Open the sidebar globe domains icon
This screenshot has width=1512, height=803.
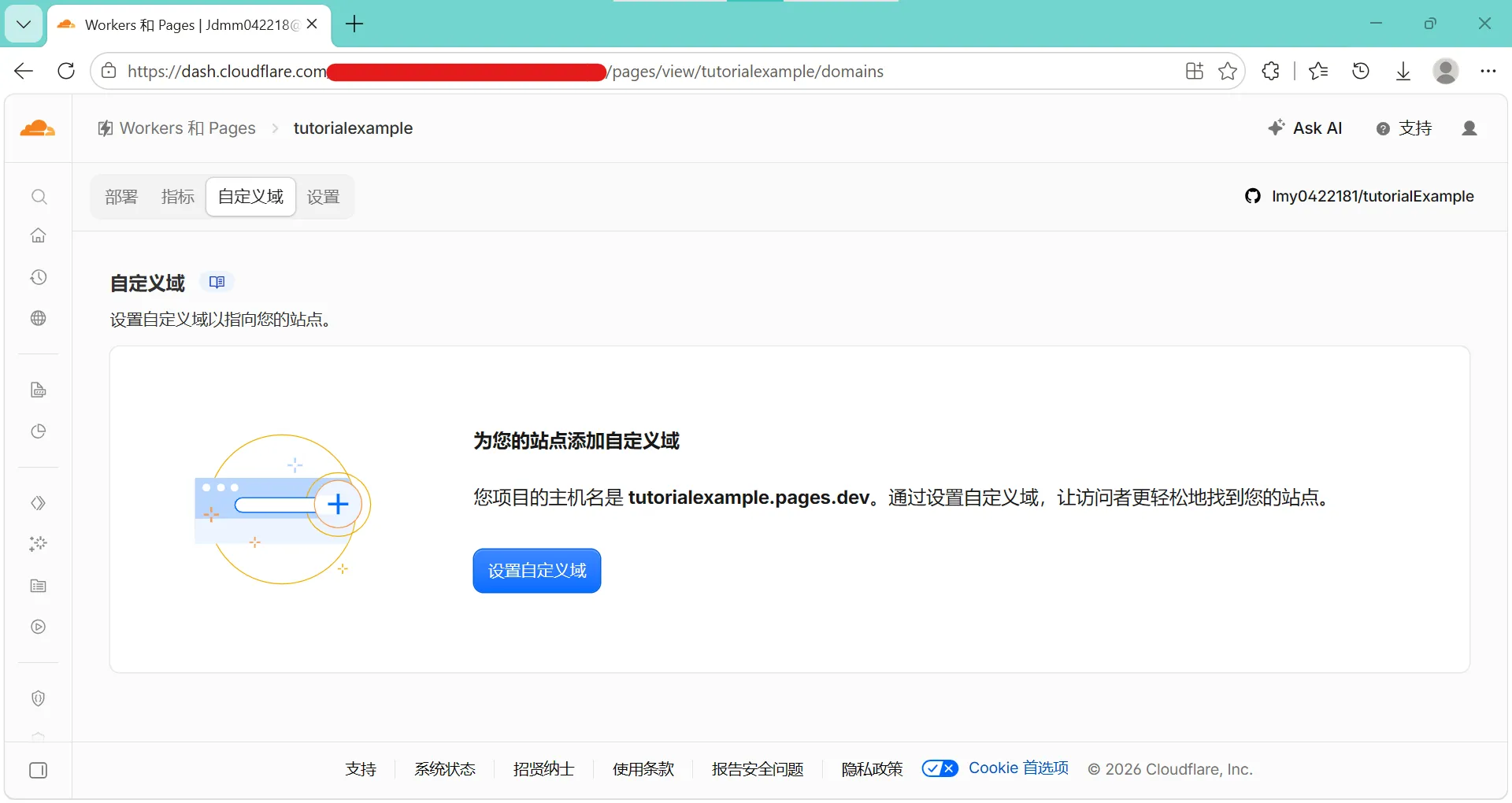[x=39, y=318]
